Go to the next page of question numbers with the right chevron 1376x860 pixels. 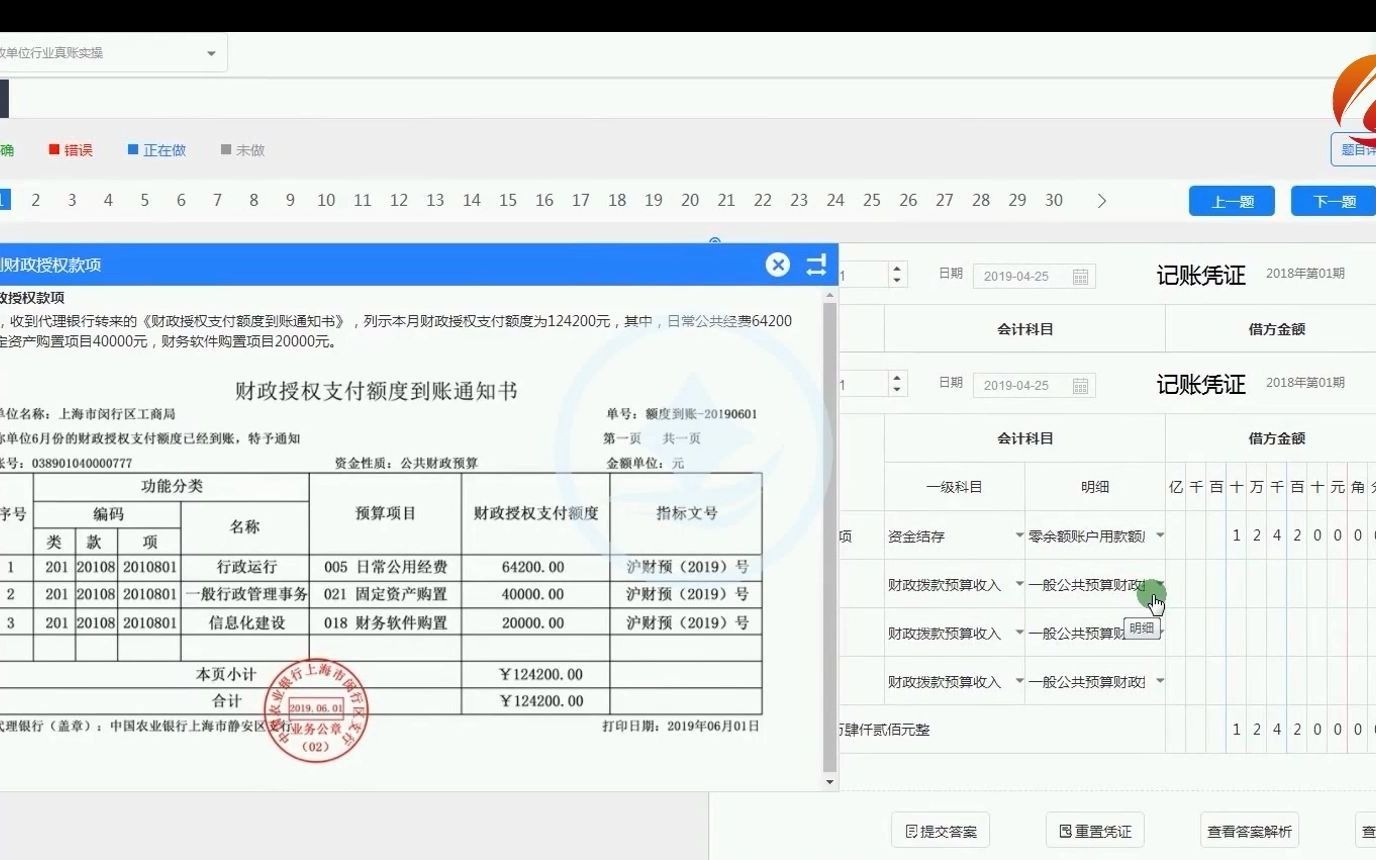[x=1102, y=201]
